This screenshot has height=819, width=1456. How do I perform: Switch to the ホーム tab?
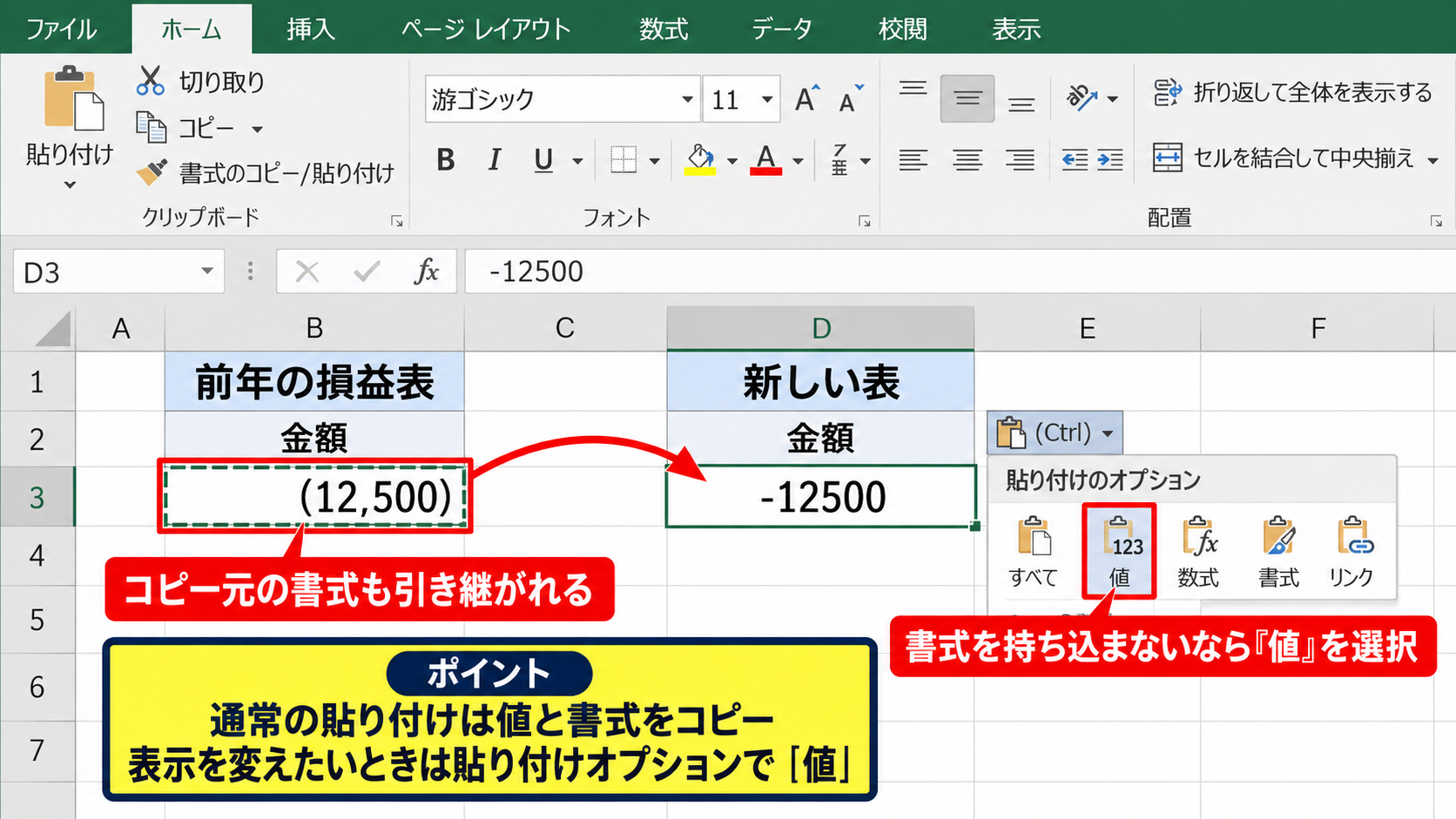coord(192,29)
